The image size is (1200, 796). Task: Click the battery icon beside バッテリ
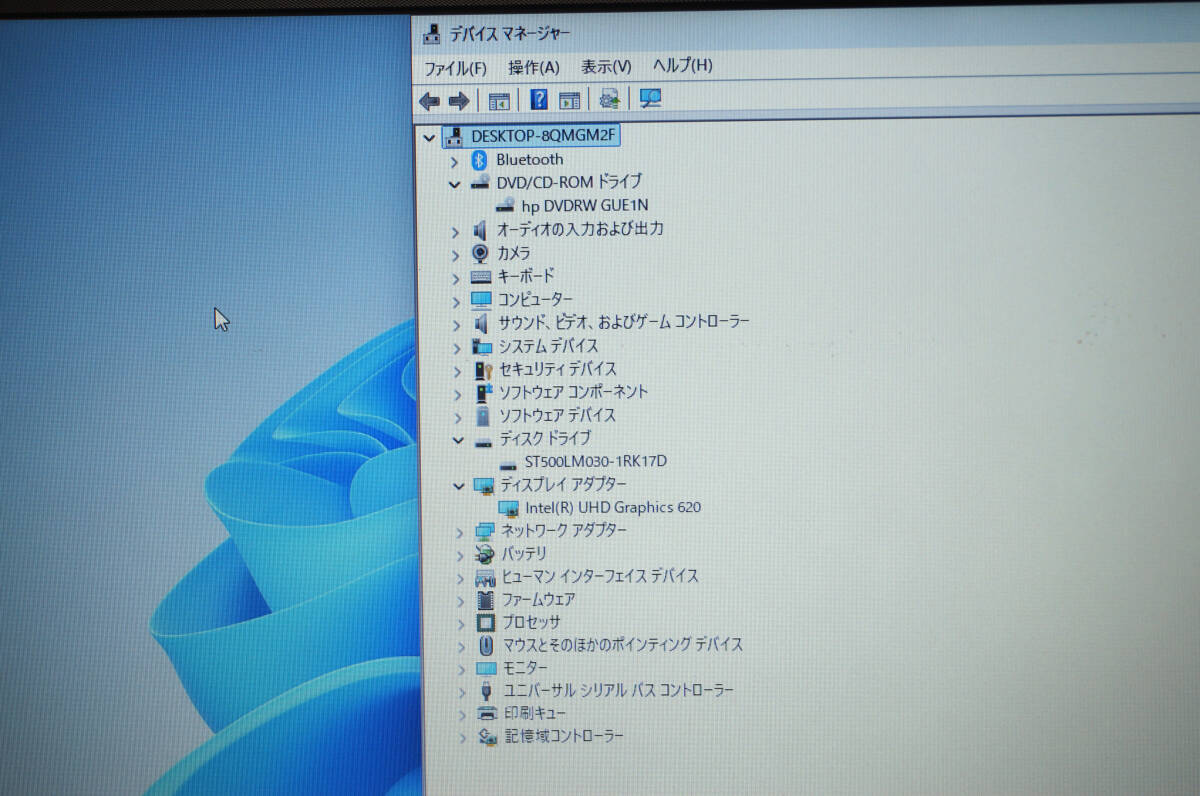tap(485, 554)
